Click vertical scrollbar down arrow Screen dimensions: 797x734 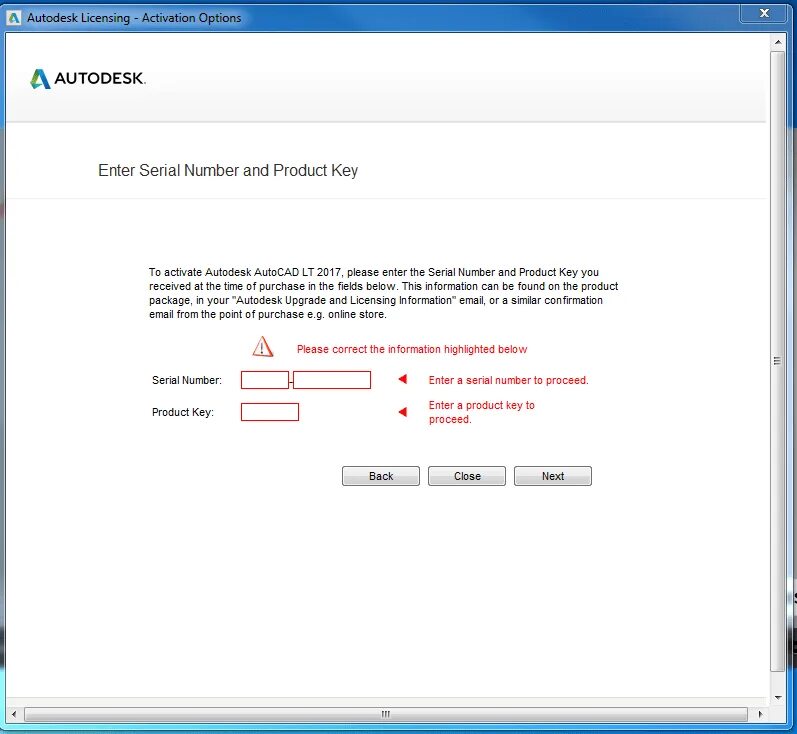click(x=778, y=698)
